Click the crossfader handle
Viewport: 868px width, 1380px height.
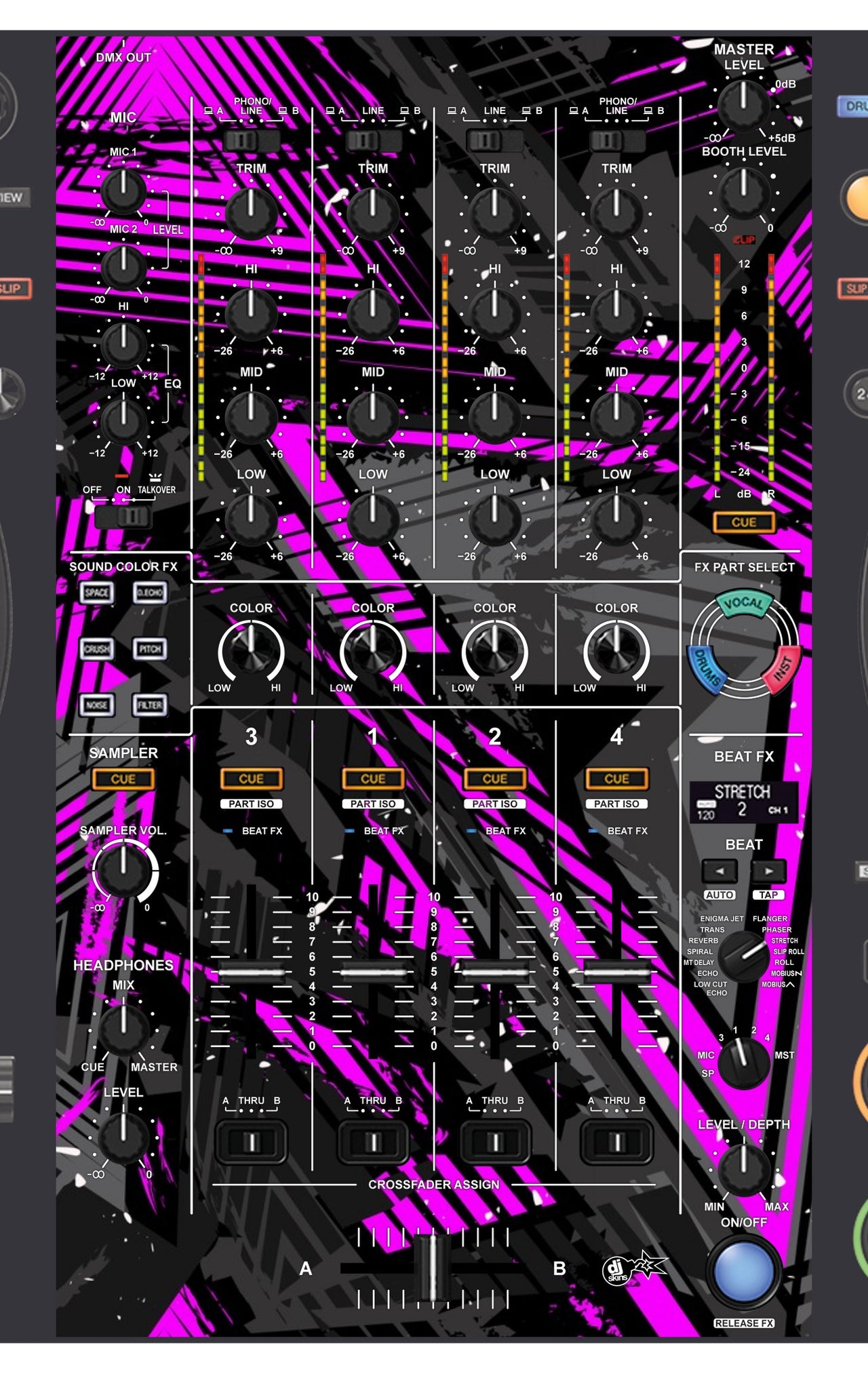432,1269
